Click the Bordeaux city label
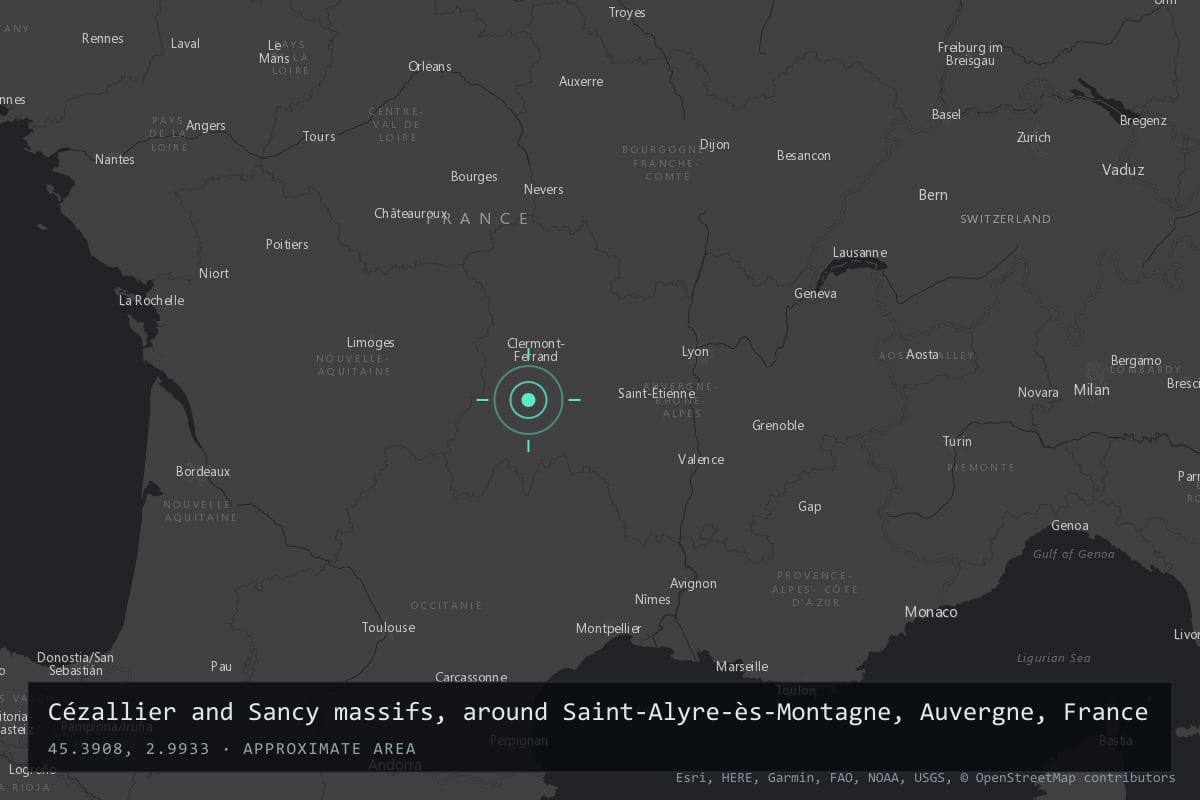 pos(203,471)
